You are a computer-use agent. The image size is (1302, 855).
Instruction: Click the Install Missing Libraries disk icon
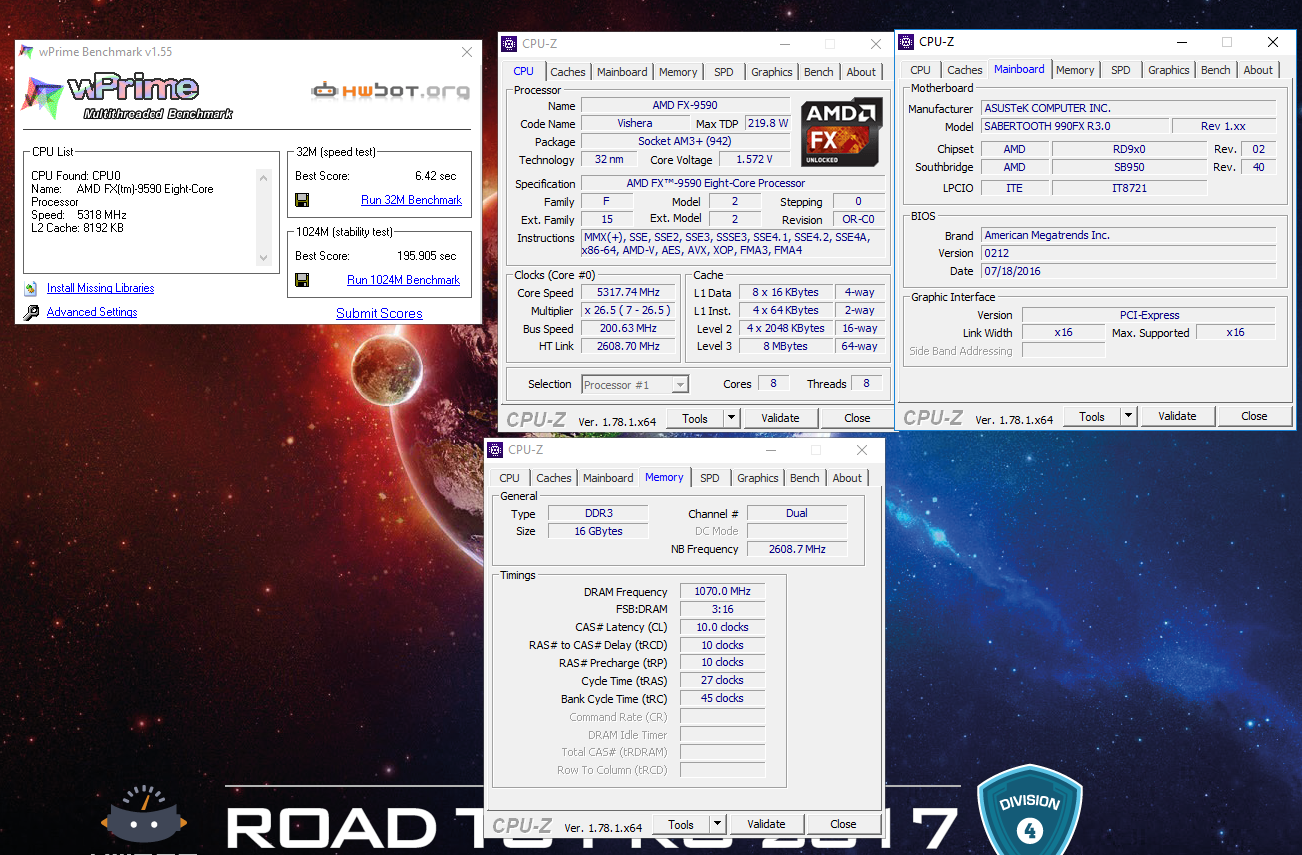click(x=30, y=288)
